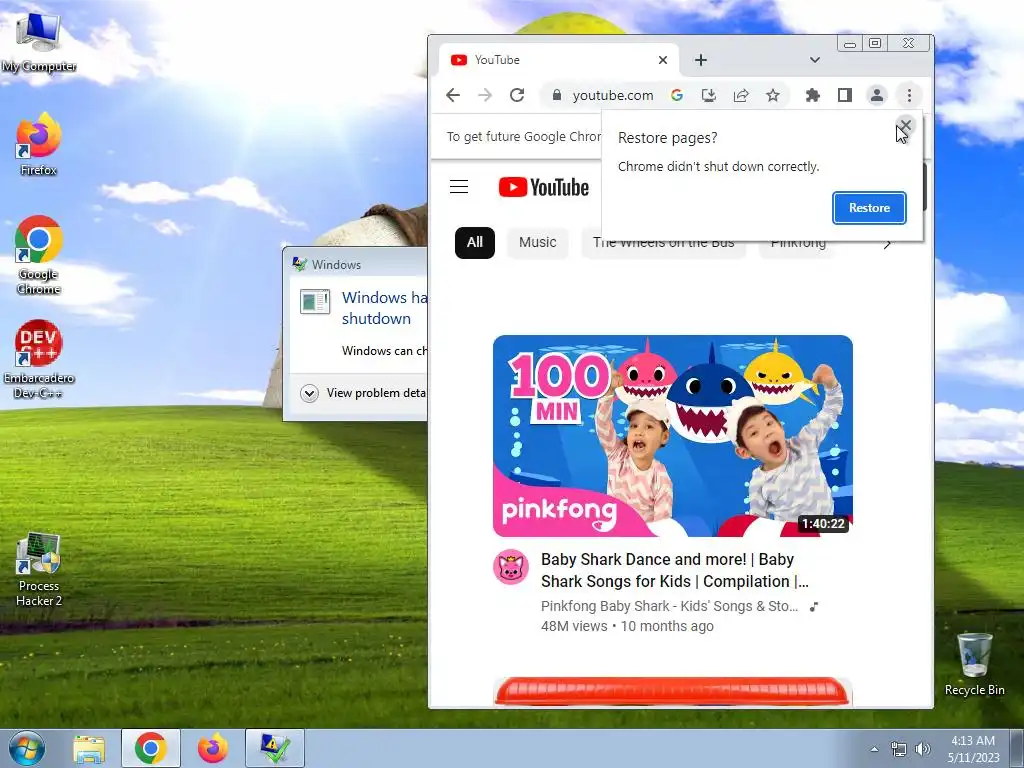Screen dimensions: 1024x768
Task: Open the YouTube hamburger menu
Action: pos(459,187)
